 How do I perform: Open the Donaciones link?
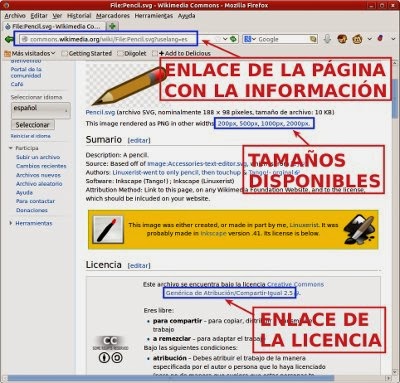[x=32, y=210]
